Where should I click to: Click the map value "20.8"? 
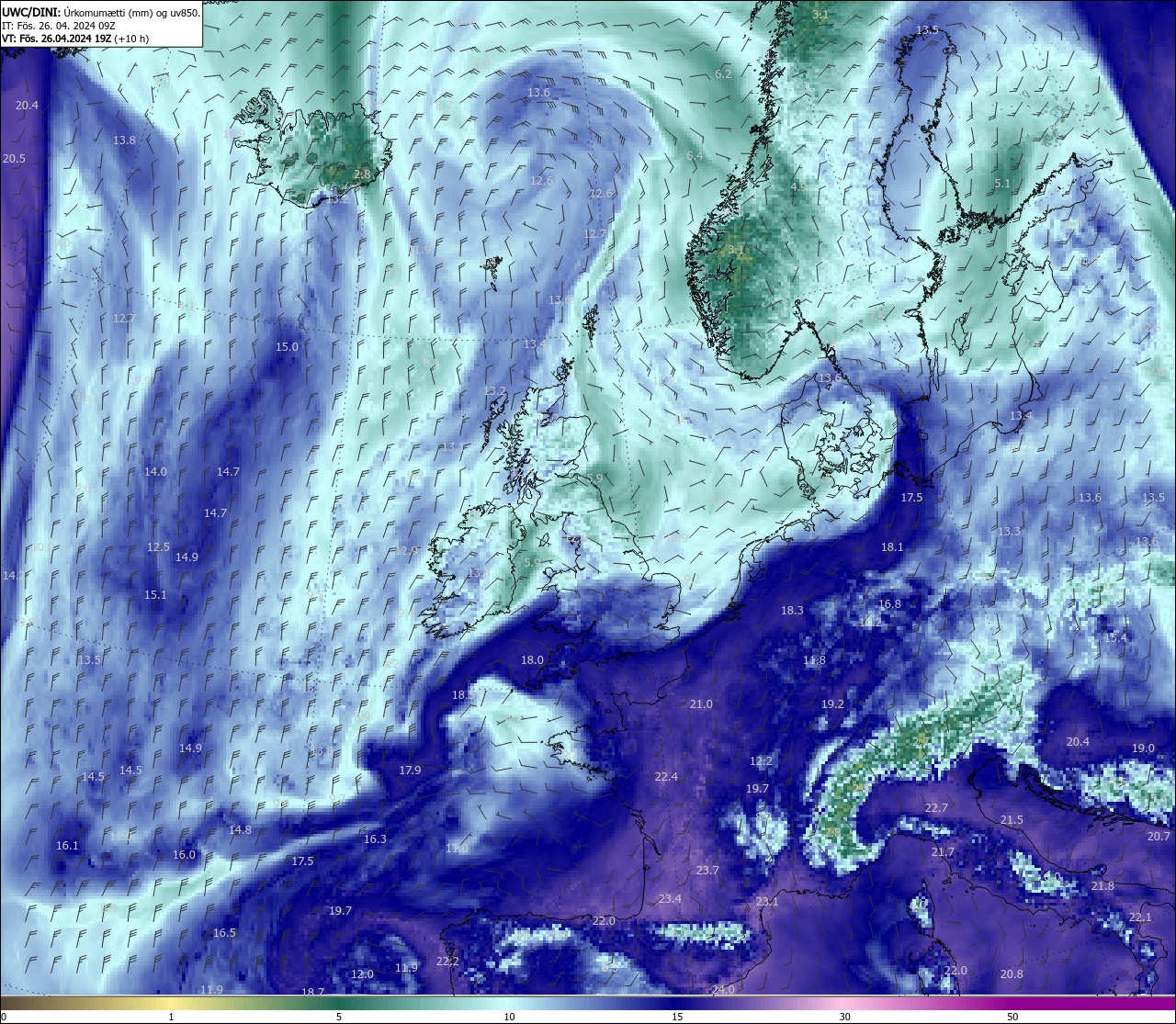point(1012,974)
